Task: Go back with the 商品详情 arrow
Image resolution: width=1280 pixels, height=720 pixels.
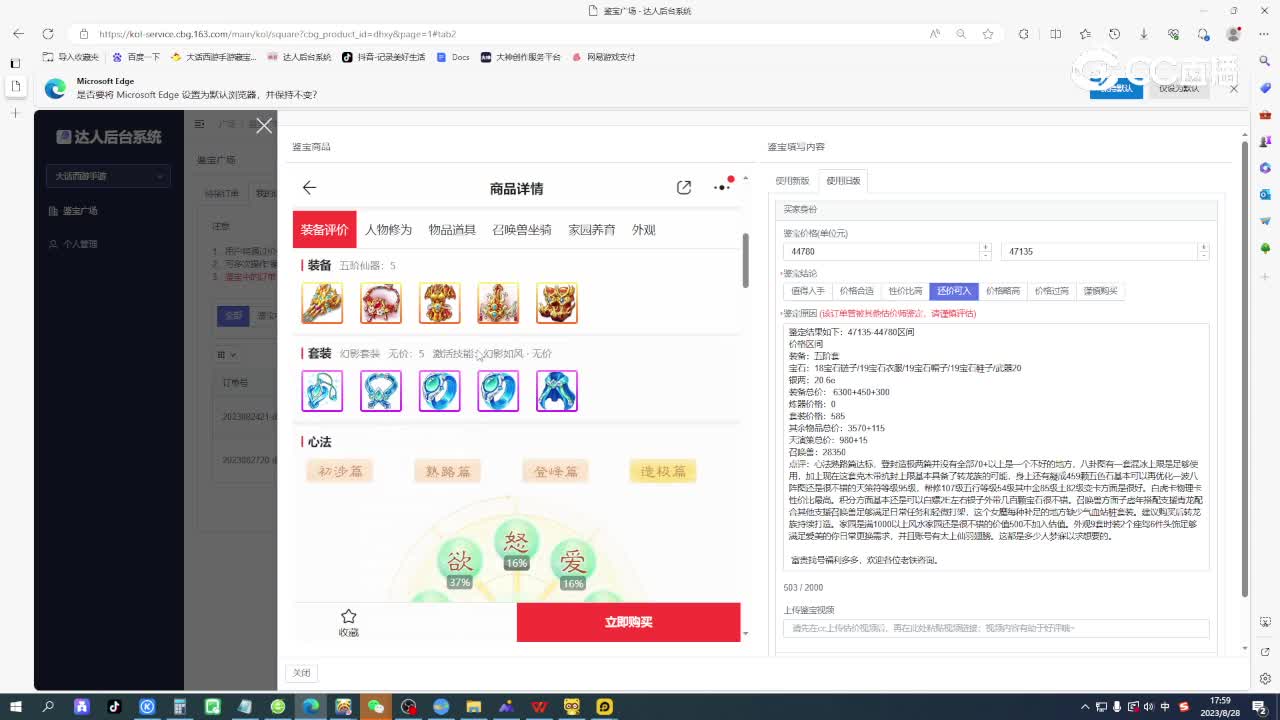Action: point(309,188)
